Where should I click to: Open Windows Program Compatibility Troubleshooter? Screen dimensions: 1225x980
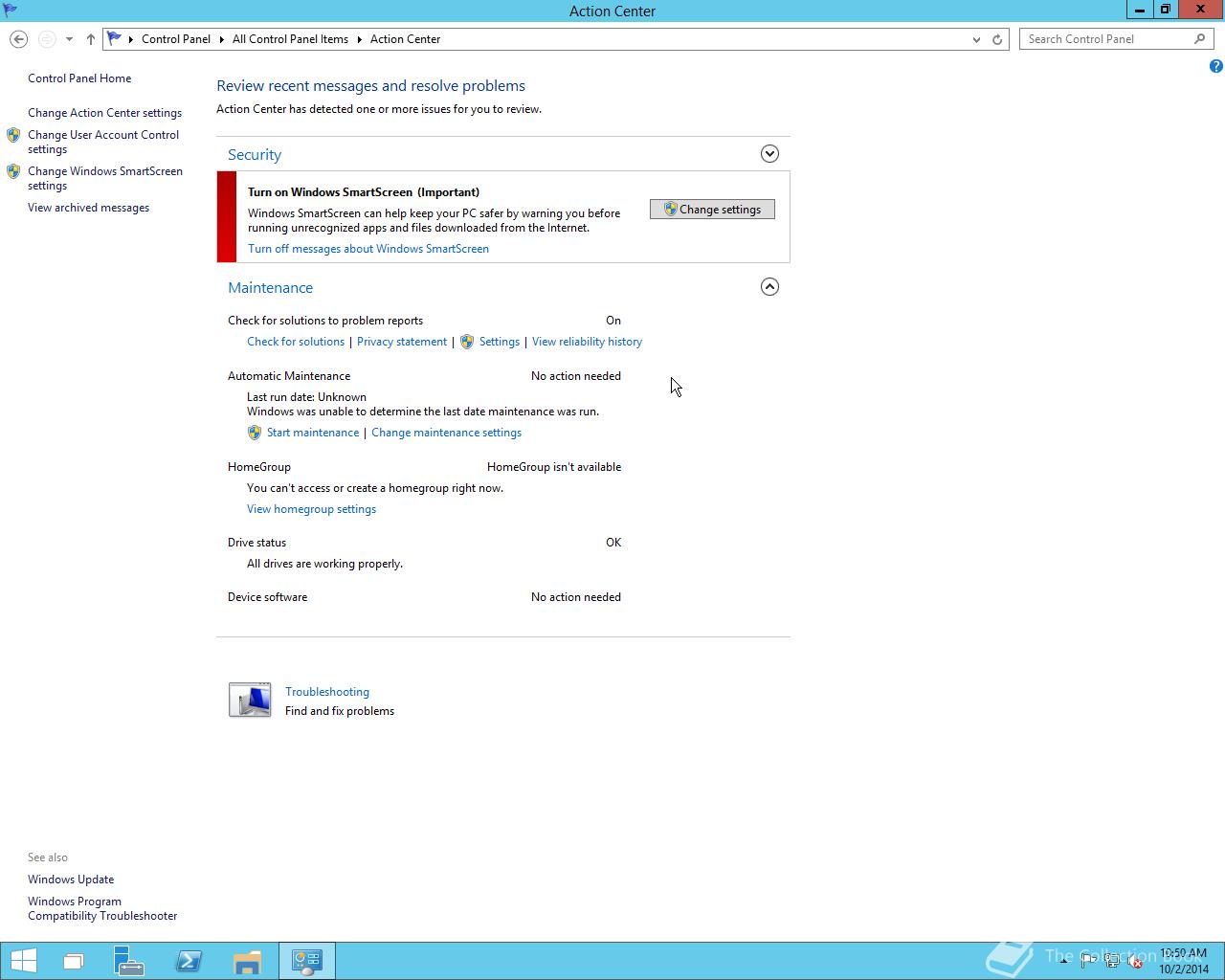point(102,908)
